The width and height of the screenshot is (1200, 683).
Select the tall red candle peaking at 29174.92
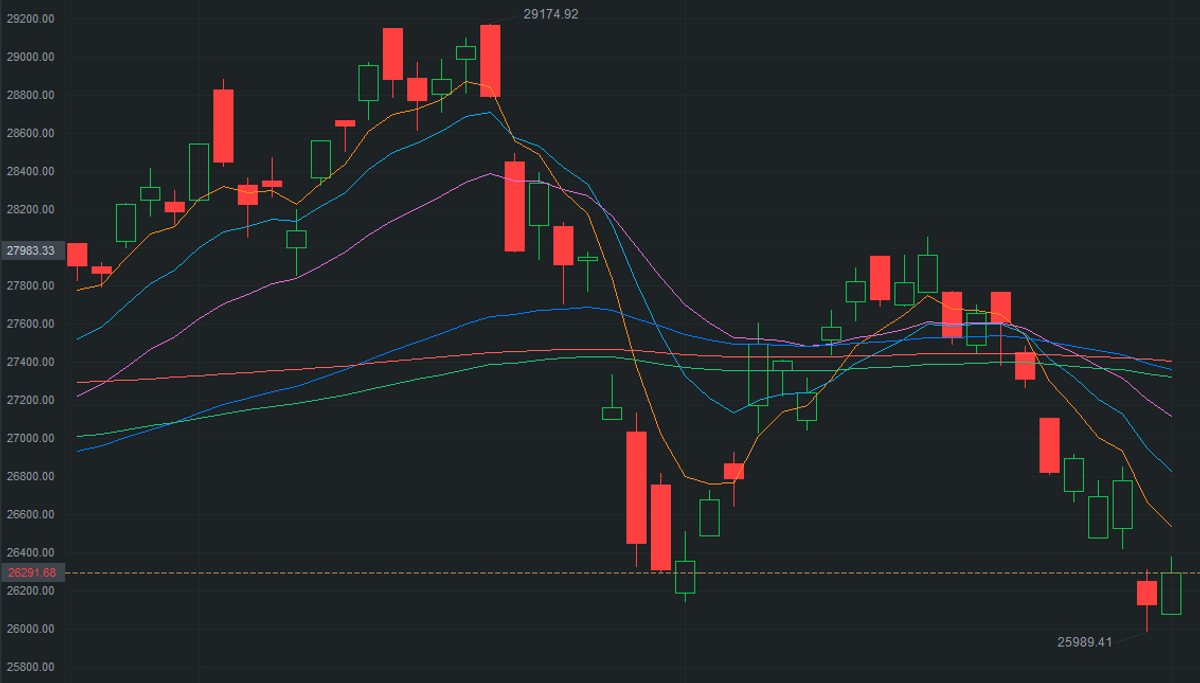pyautogui.click(x=490, y=61)
